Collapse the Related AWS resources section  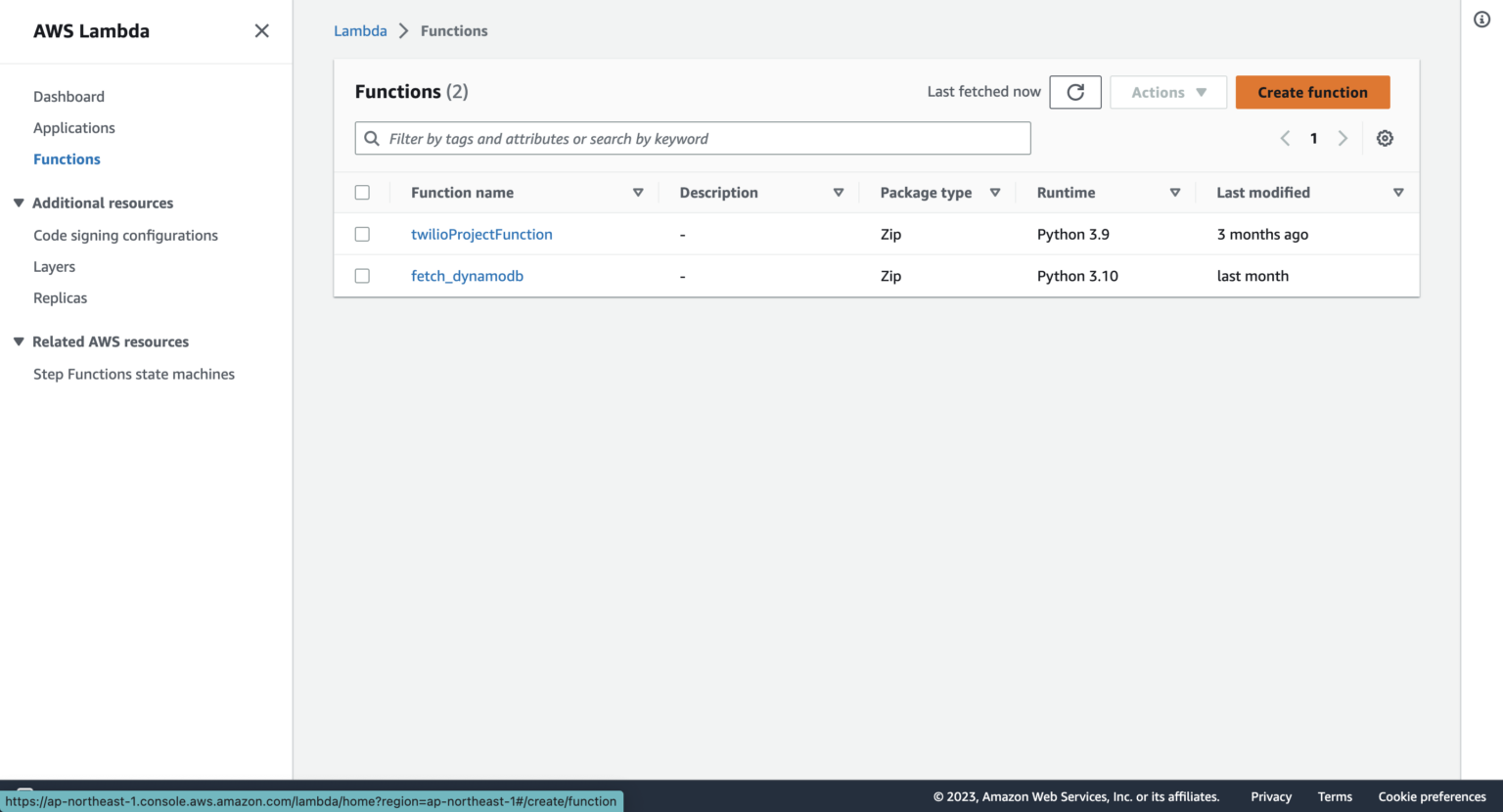click(x=19, y=341)
